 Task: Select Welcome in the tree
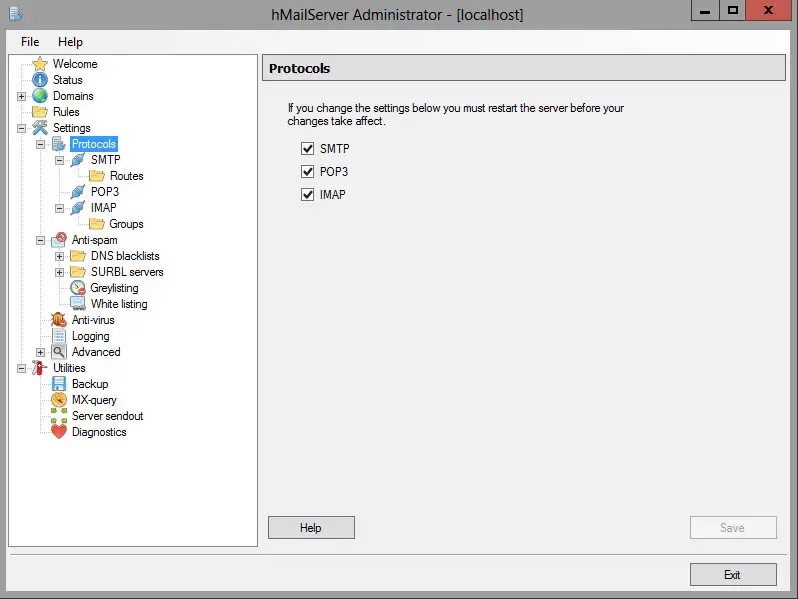click(x=75, y=64)
